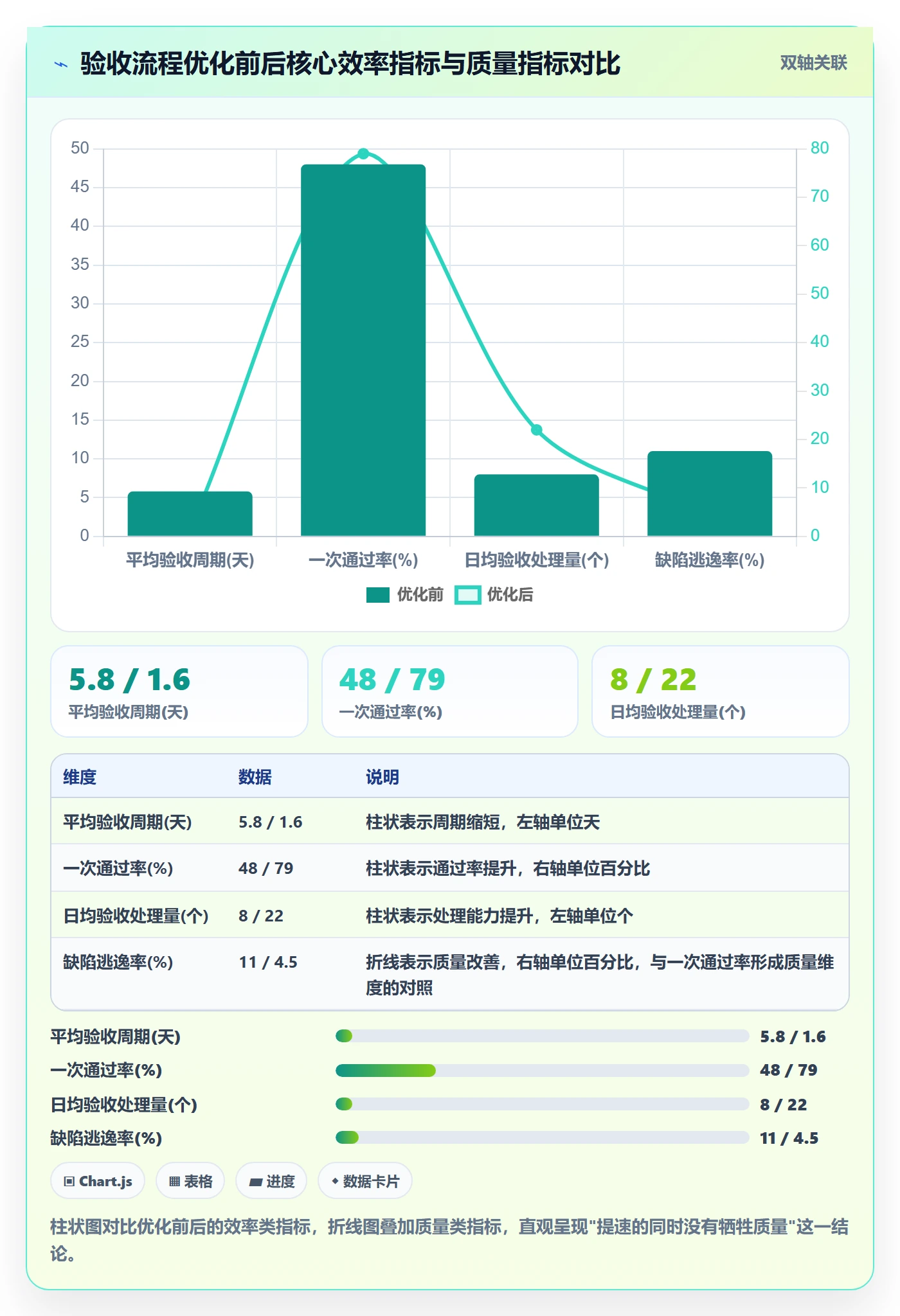Select the Chart.js chip
Image resolution: width=900 pixels, height=1316 pixels.
coord(98,1181)
